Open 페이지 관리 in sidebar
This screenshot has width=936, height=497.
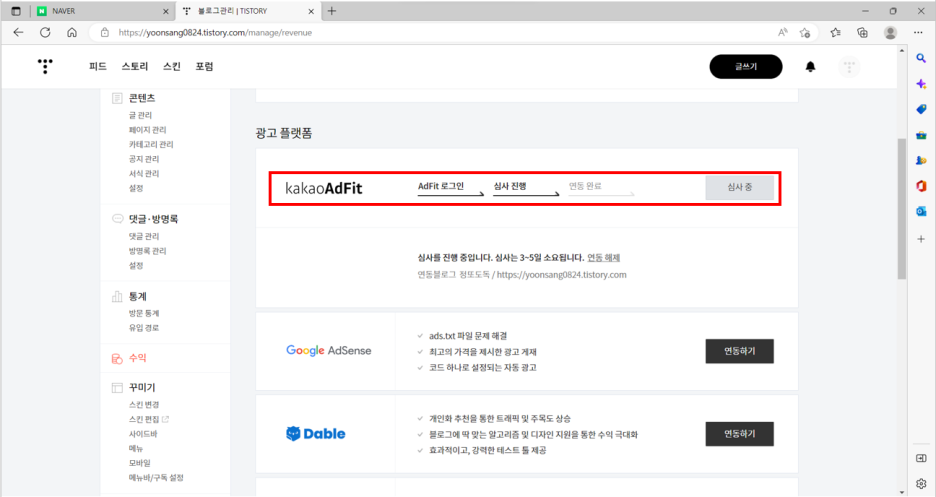(x=147, y=129)
